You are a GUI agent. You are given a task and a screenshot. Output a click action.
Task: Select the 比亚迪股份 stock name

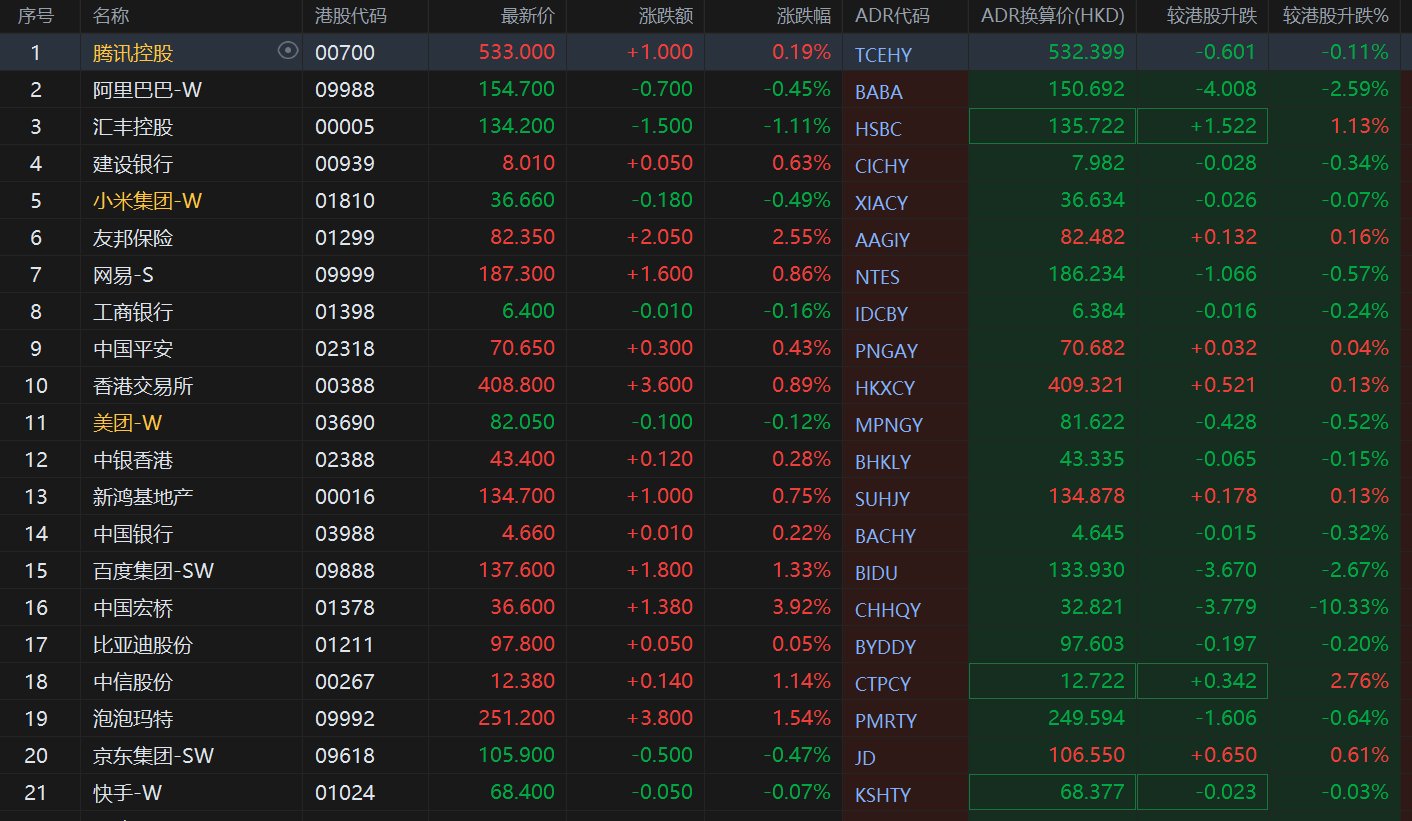click(x=143, y=645)
